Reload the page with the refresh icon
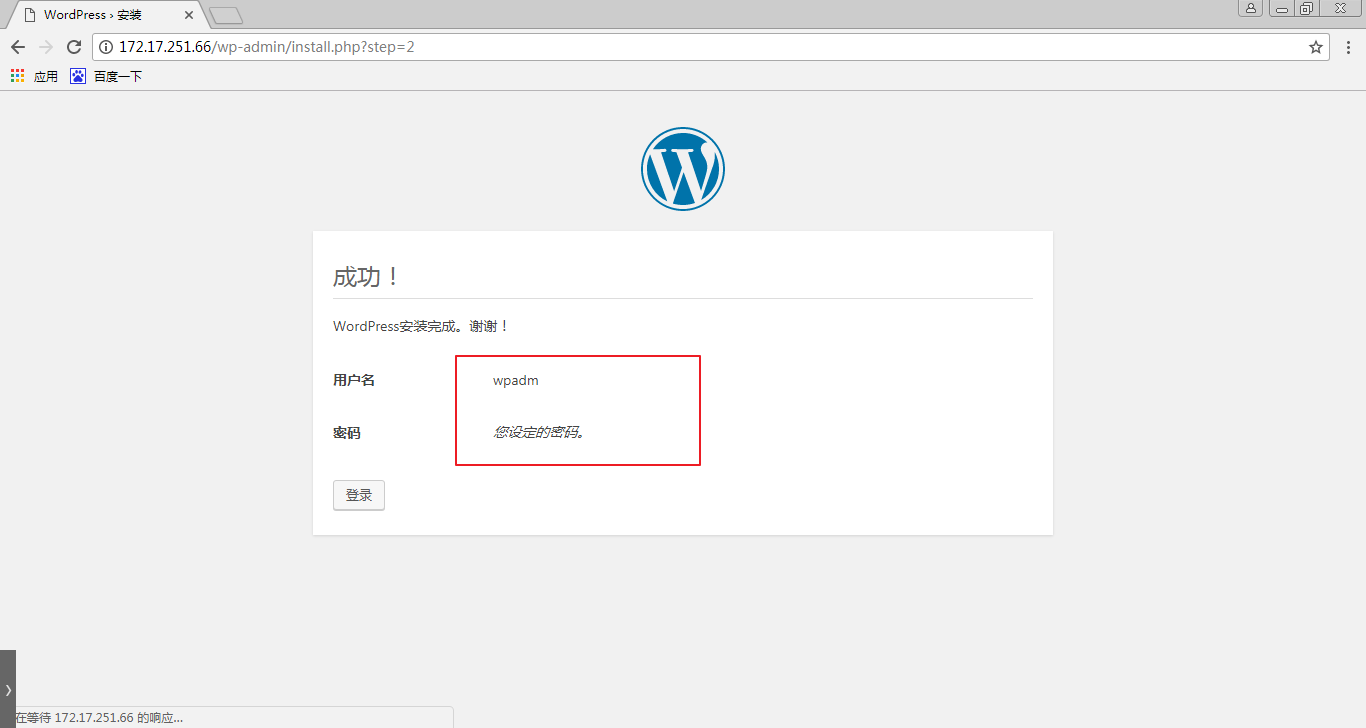Screen dimensions: 1366x728 point(73,47)
